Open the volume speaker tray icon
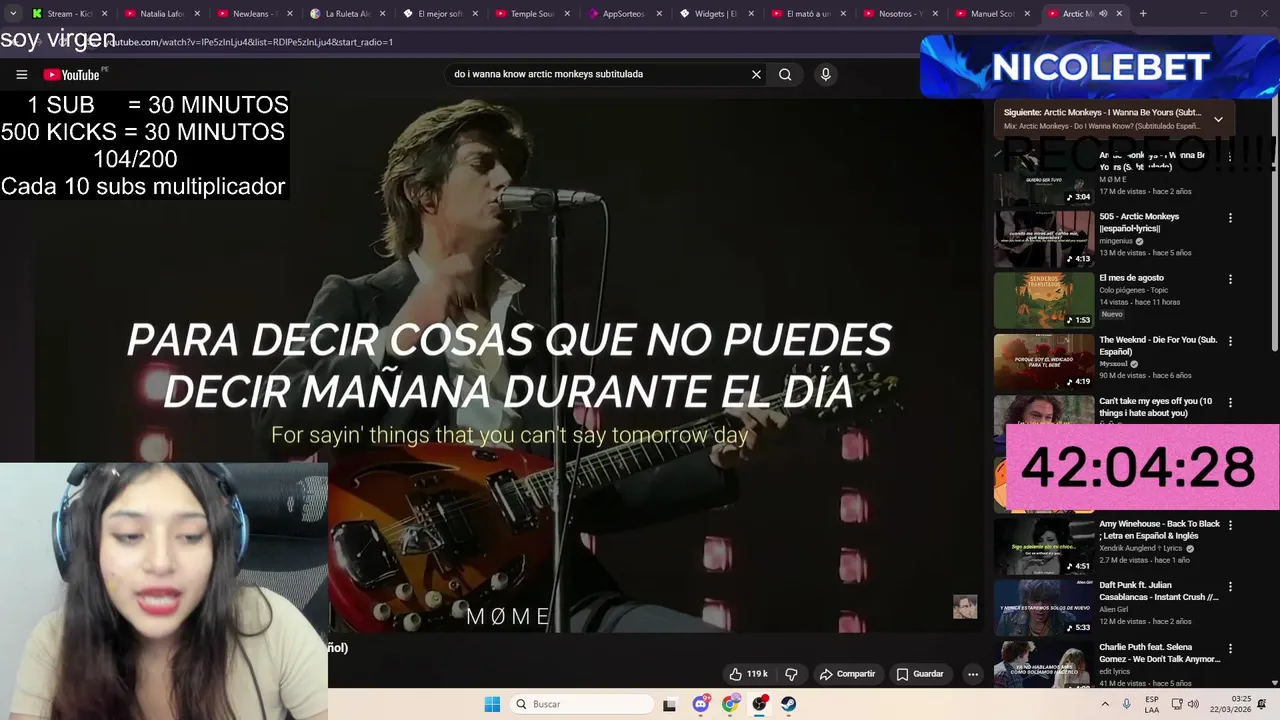Image resolution: width=1280 pixels, height=720 pixels. coord(1193,704)
